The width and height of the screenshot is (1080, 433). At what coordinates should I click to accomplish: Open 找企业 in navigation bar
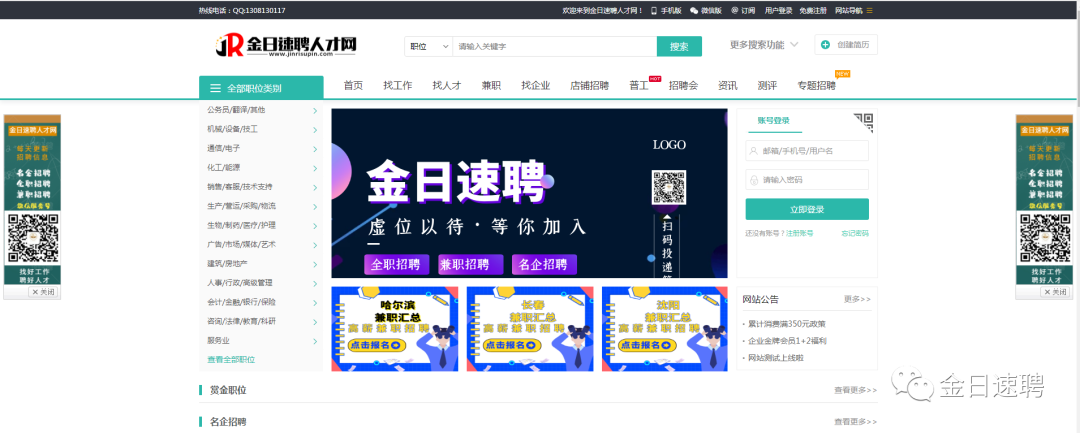pos(536,86)
